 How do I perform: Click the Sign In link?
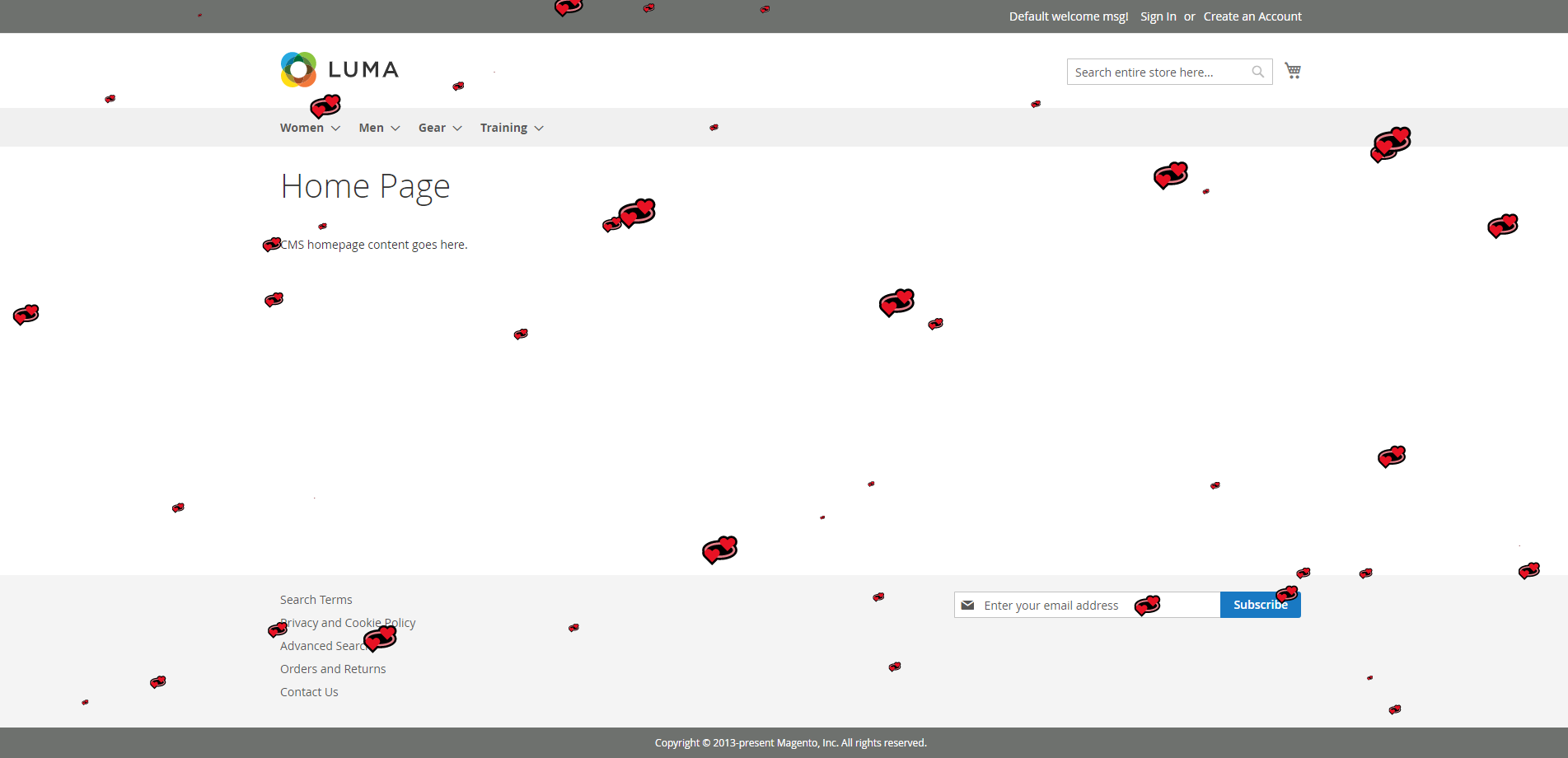1158,16
